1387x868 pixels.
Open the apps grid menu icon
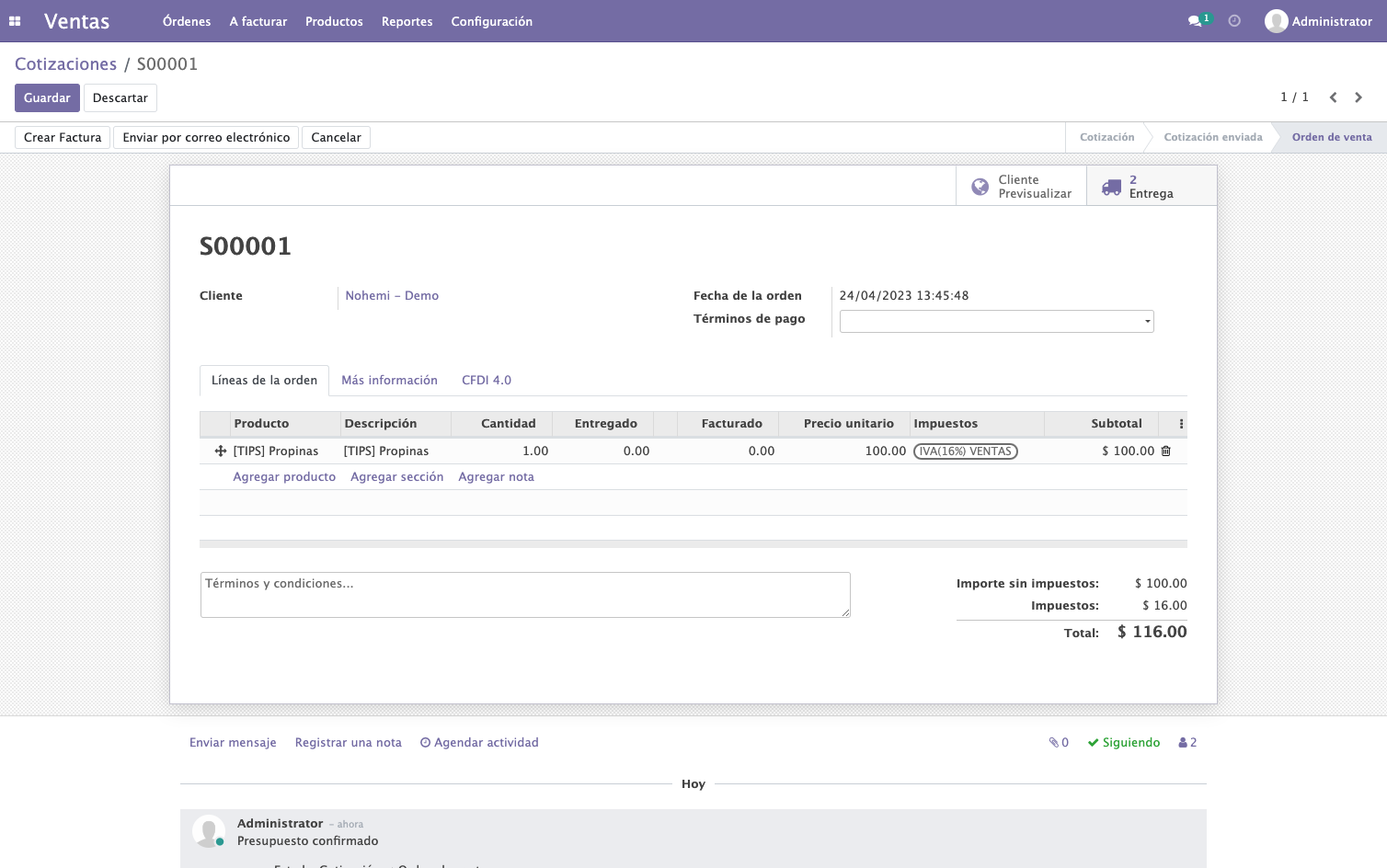[15, 21]
